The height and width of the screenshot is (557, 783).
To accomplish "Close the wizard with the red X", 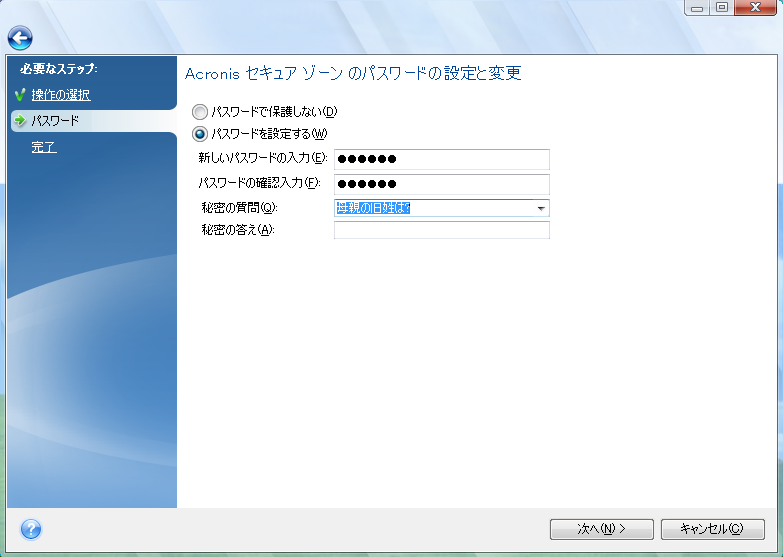I will coord(753,8).
